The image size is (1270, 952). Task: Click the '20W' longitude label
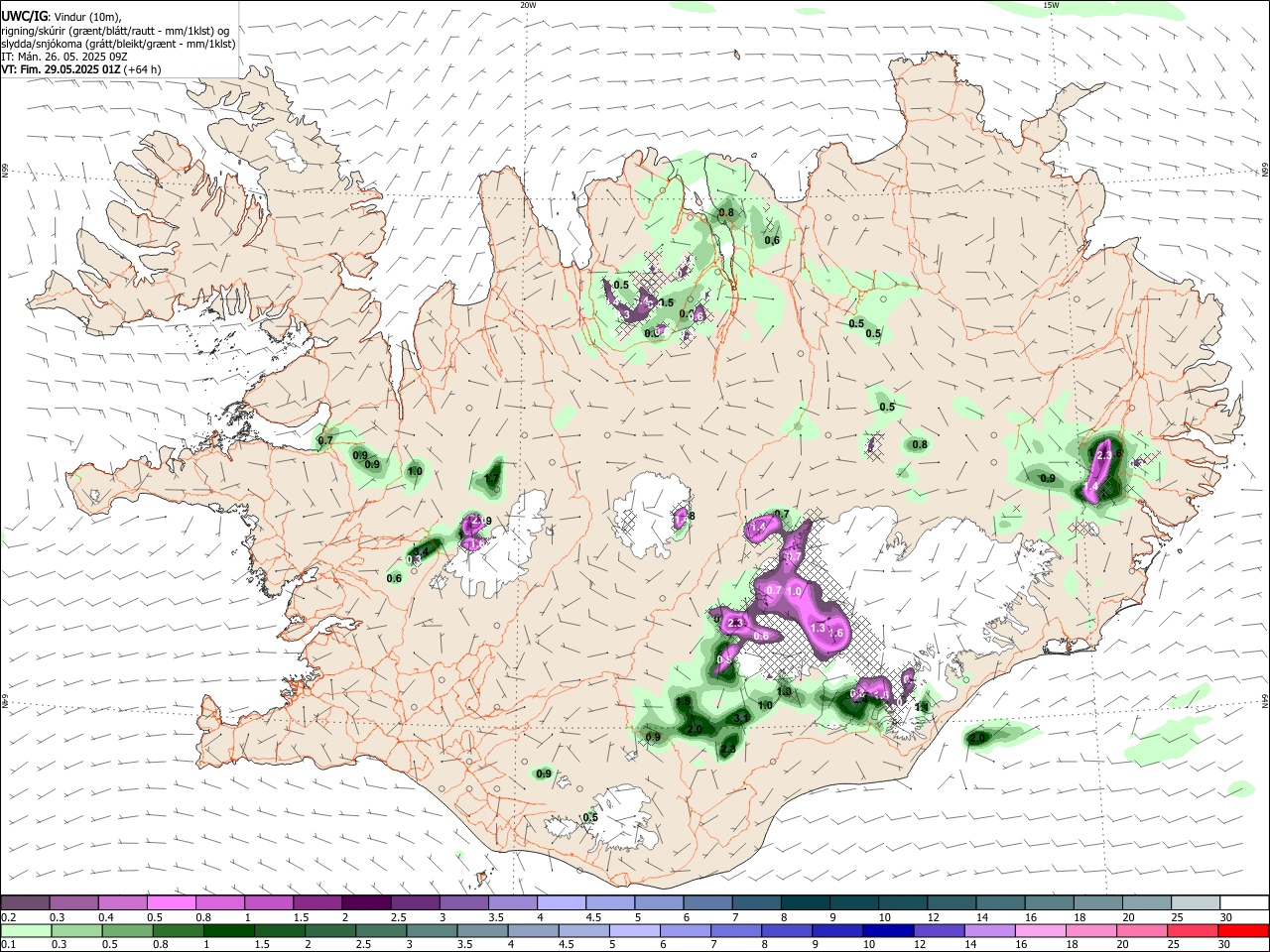click(x=528, y=5)
